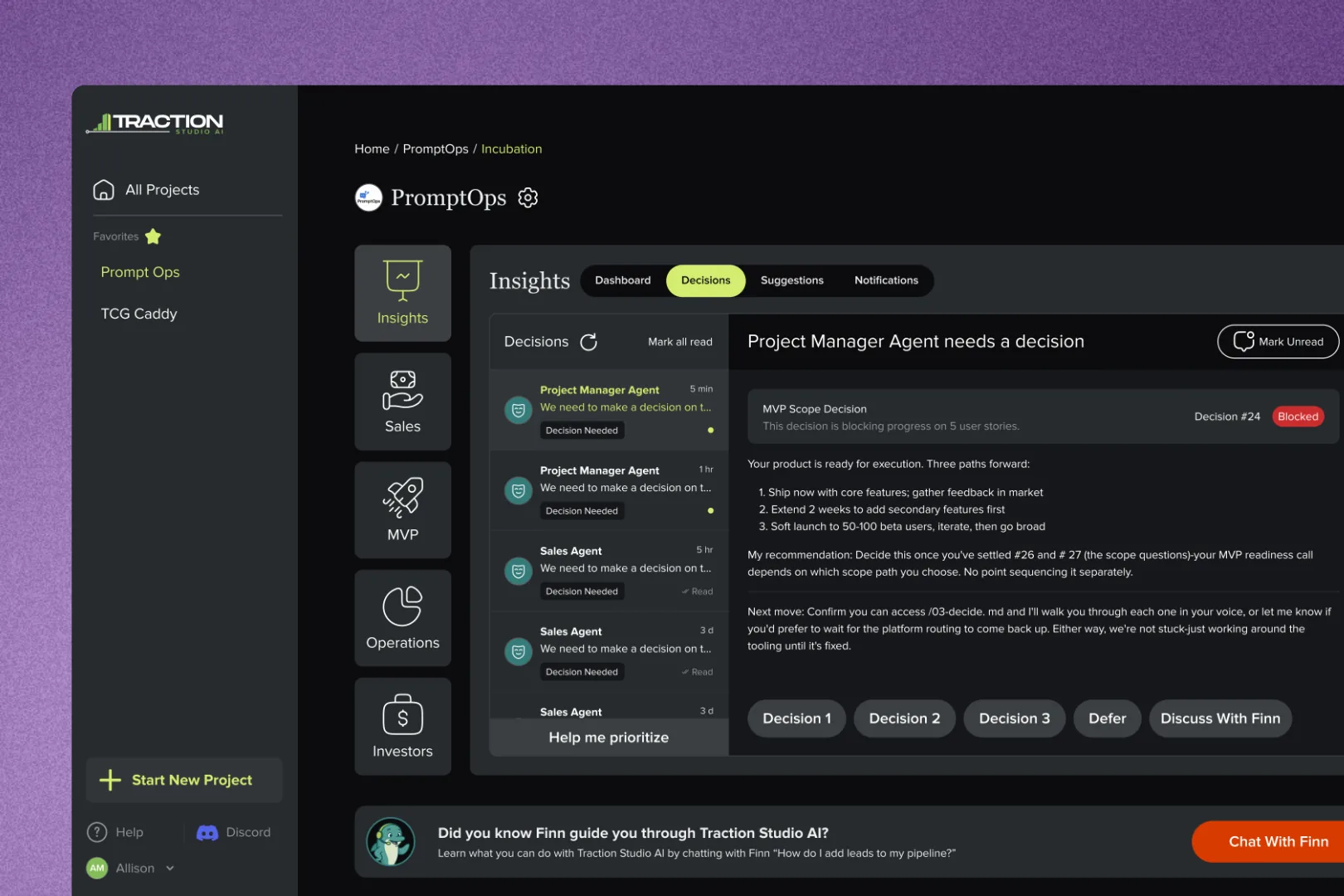The width and height of the screenshot is (1344, 896).
Task: Open the Investors section tile
Action: [x=403, y=727]
